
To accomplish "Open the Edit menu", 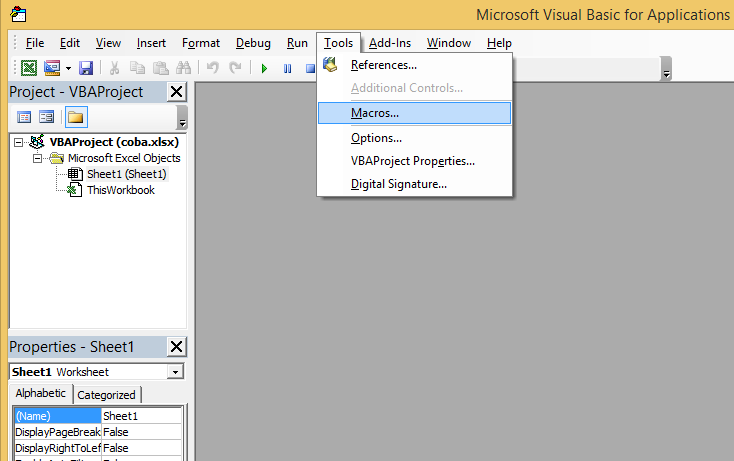I will click(70, 43).
